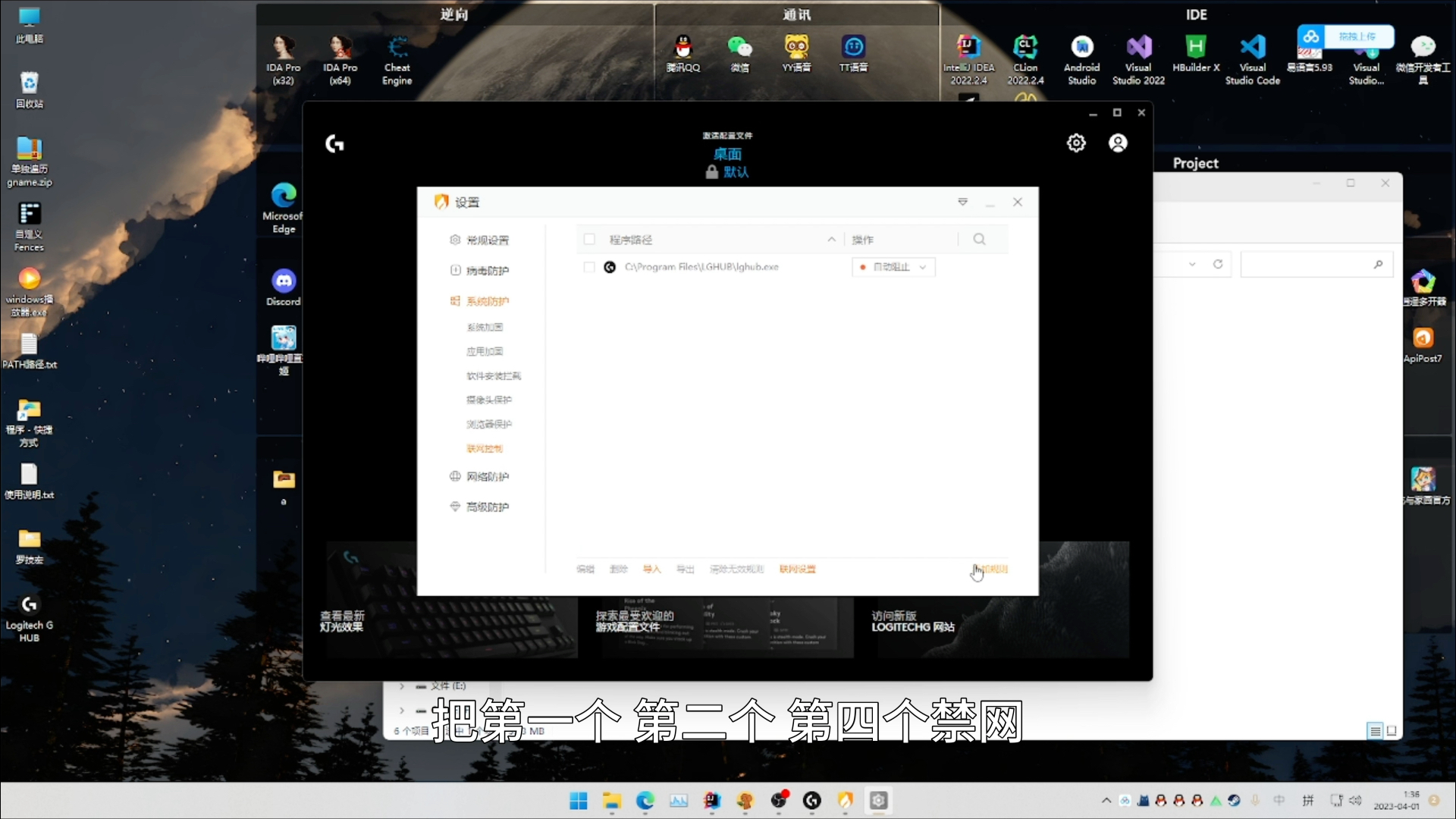Open 病毒防护 in the settings sidebar
The image size is (1456, 819).
coord(487,271)
